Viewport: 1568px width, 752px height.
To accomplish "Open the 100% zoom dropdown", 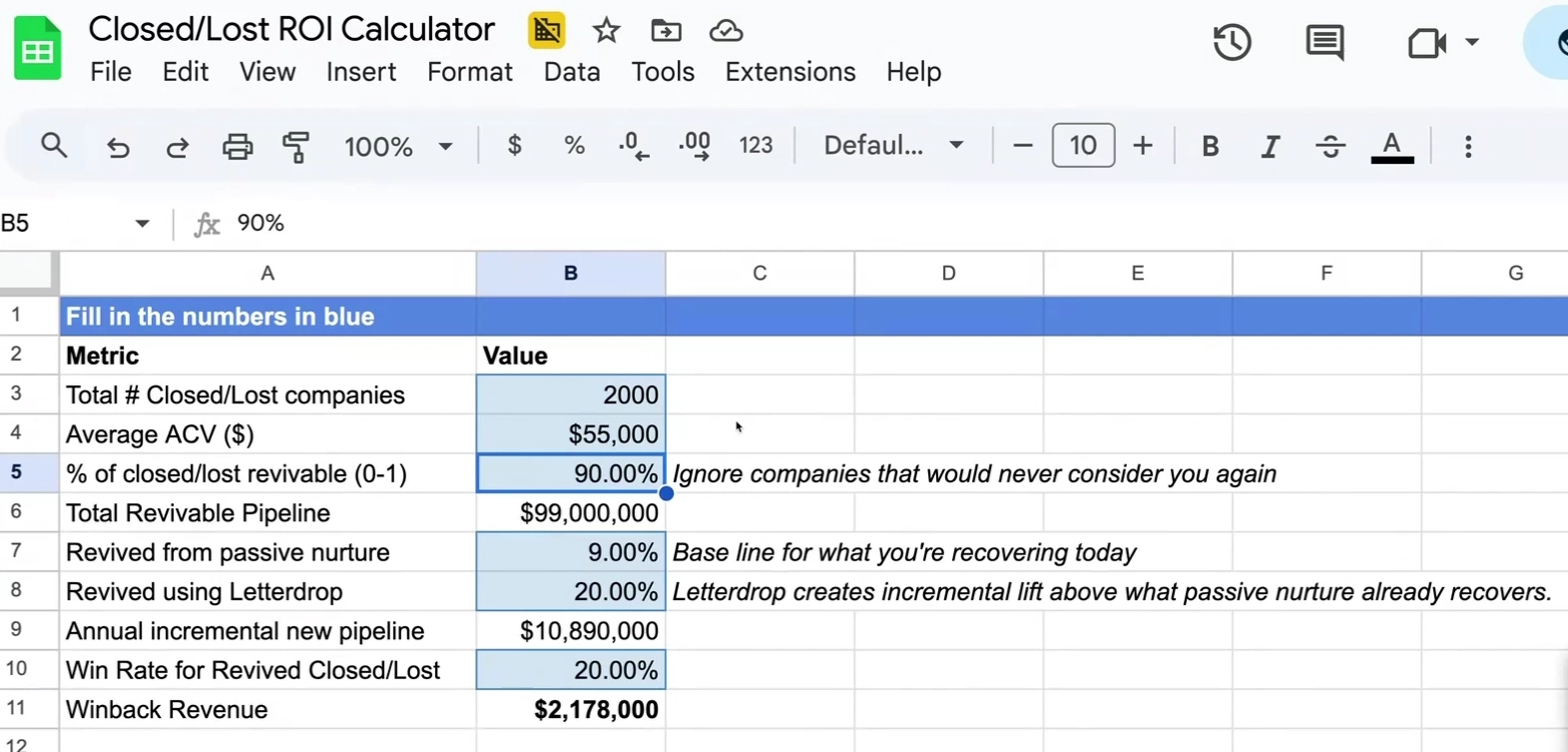I will (398, 147).
